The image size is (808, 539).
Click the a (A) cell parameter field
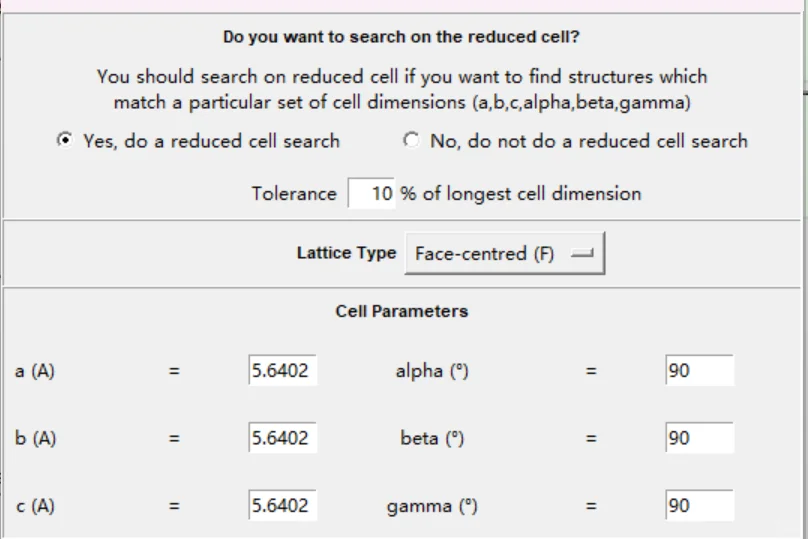tap(280, 371)
